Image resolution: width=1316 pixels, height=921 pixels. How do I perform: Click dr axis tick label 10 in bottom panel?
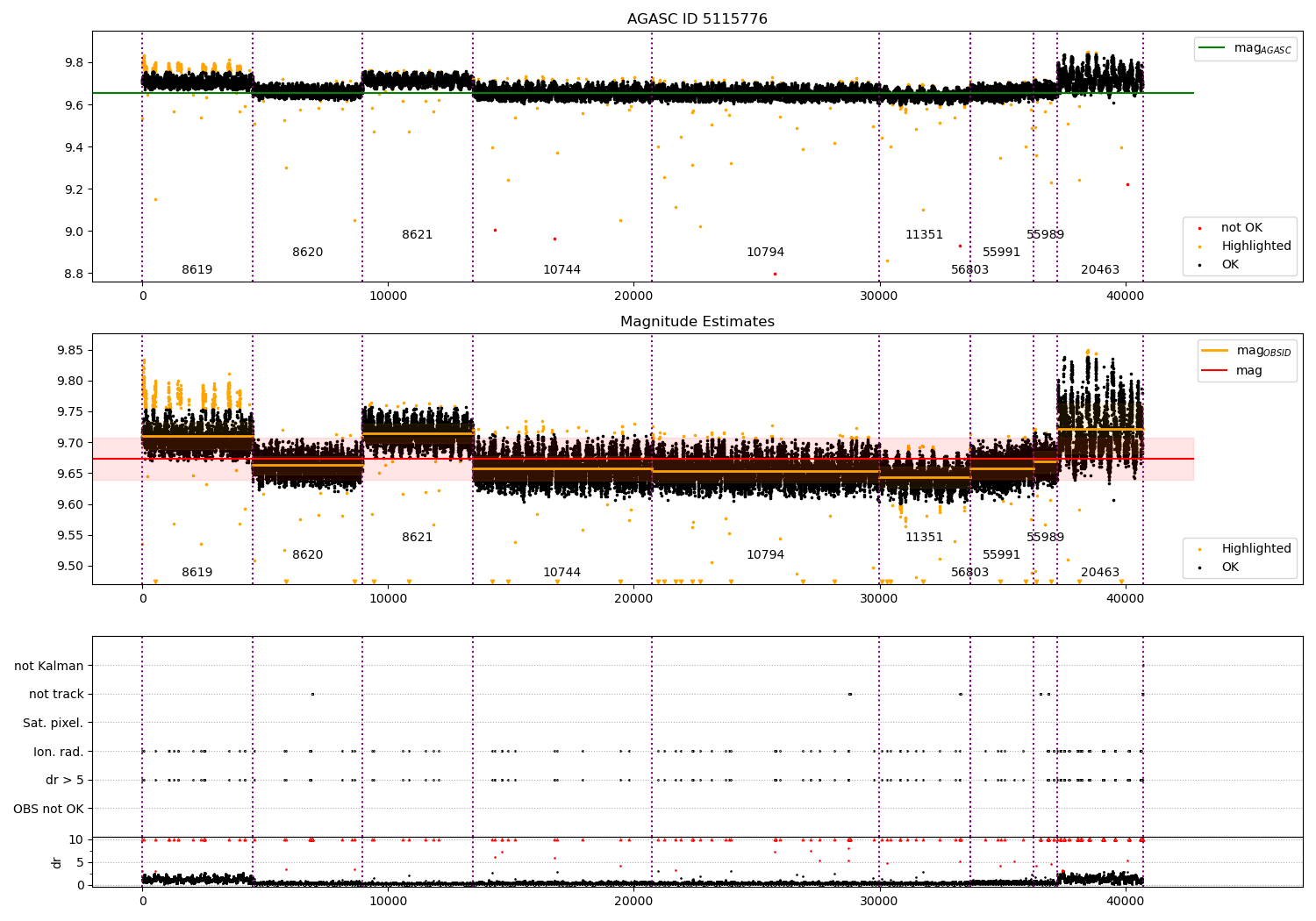pos(76,839)
